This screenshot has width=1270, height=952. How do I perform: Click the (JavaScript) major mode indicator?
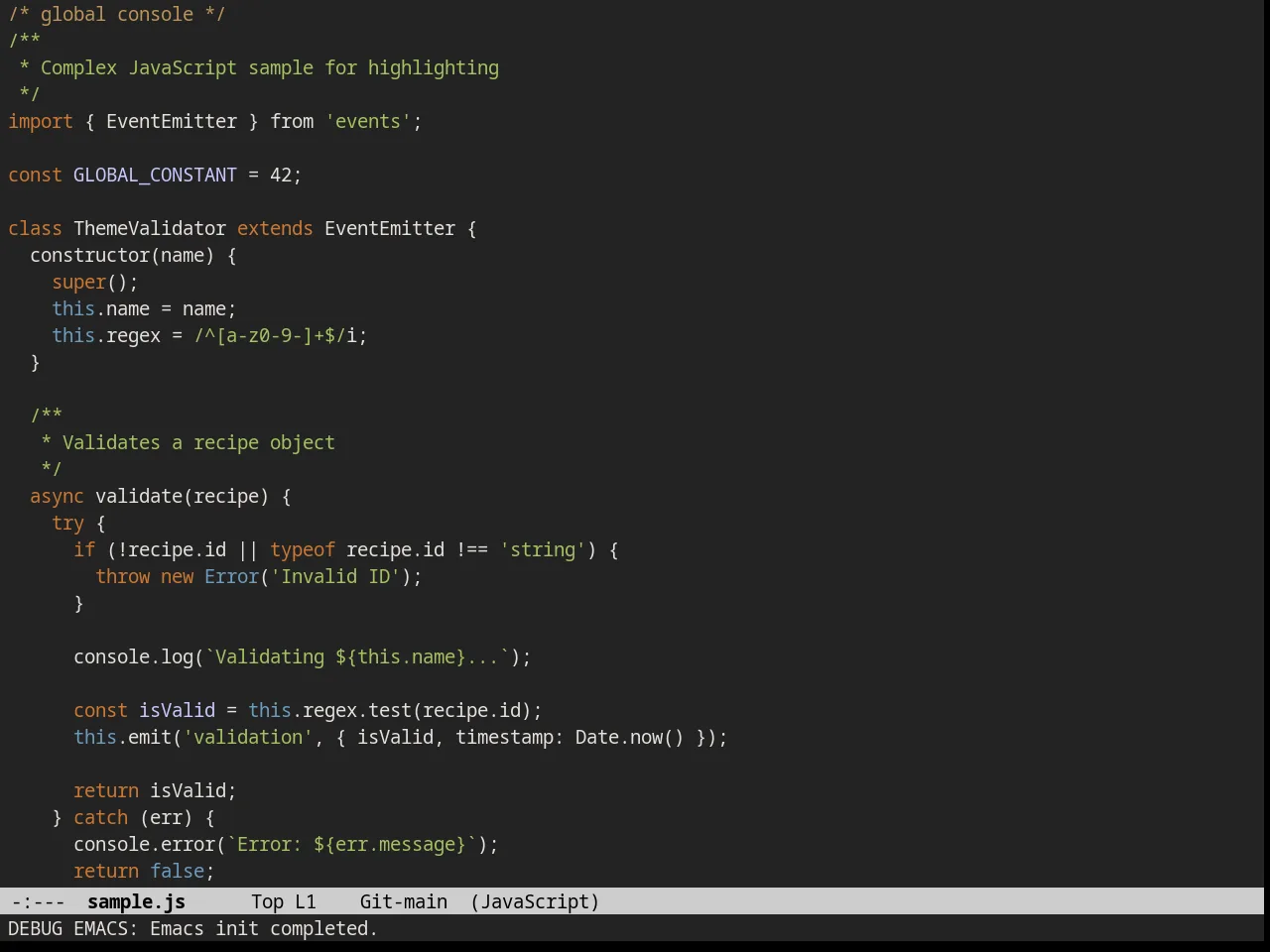(535, 901)
